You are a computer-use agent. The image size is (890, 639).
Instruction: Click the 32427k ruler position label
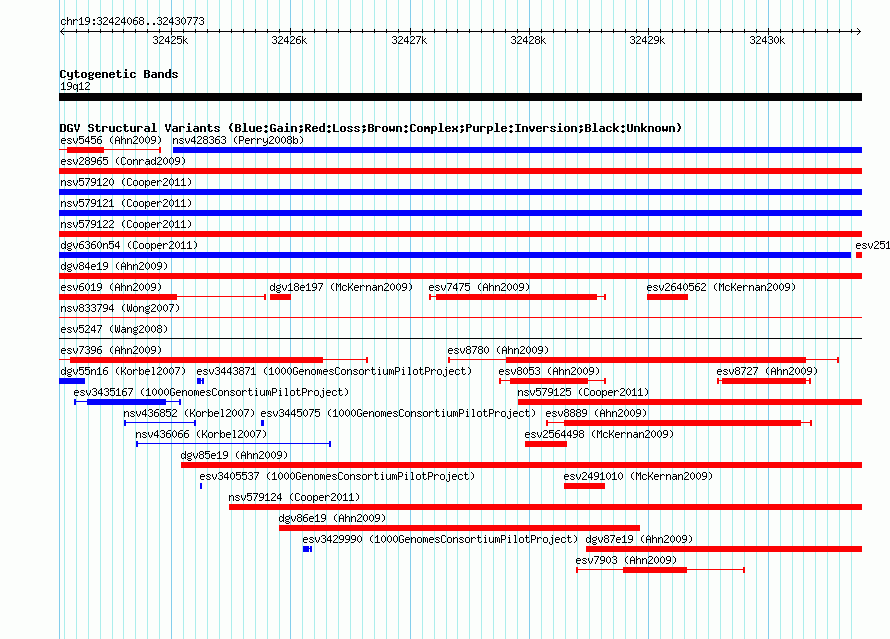409,40
